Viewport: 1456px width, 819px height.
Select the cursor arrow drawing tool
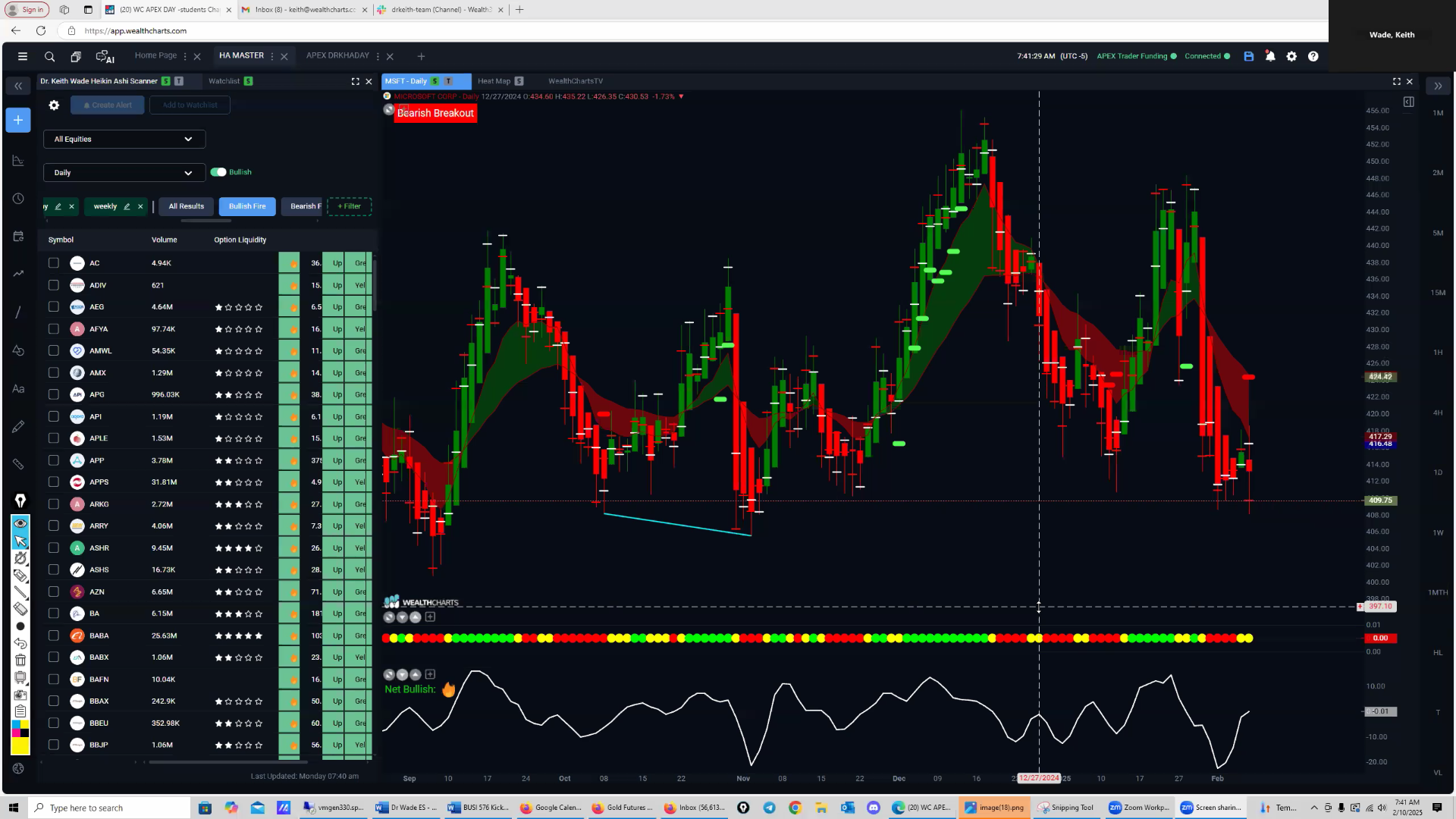click(20, 541)
